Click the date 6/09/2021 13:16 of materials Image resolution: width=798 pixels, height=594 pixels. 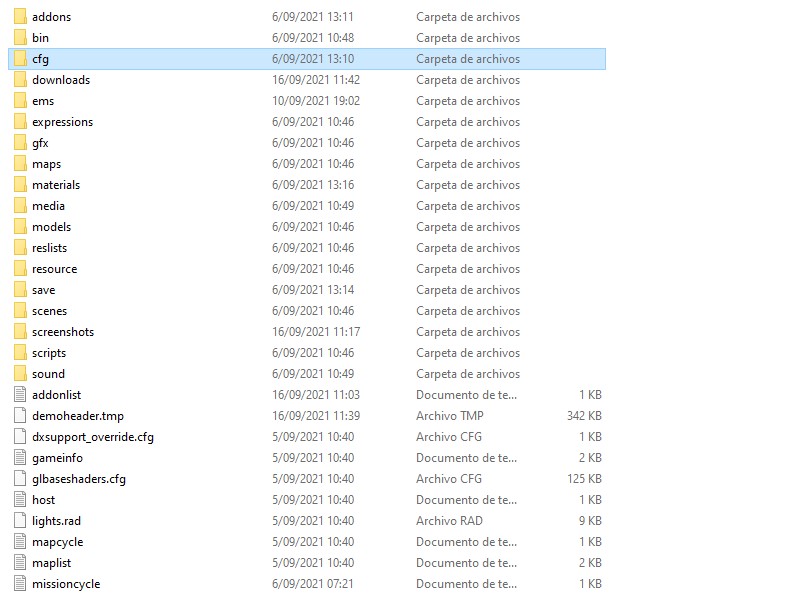(313, 185)
